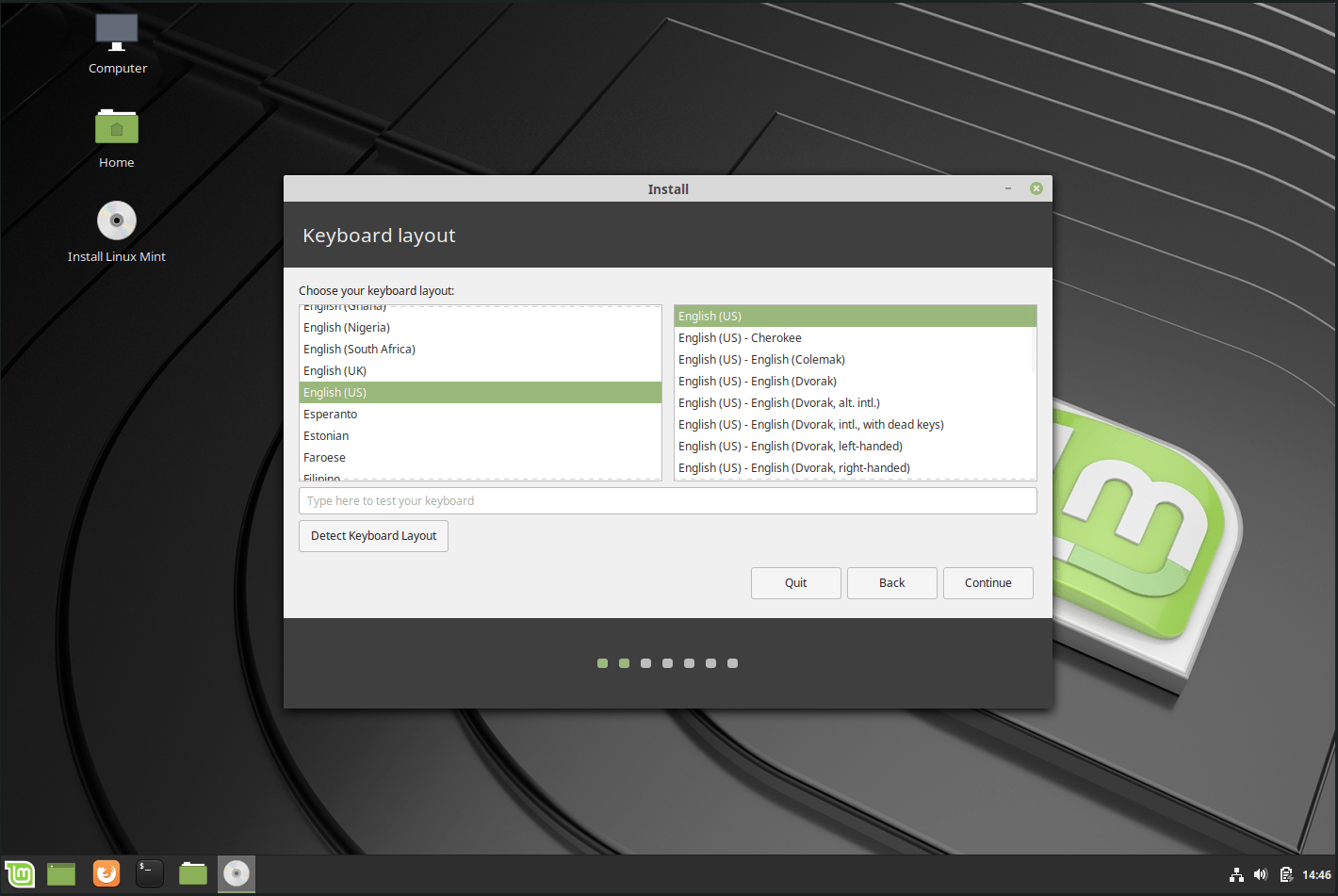
Task: Focus the running installer via its taskbar icon
Action: [236, 874]
